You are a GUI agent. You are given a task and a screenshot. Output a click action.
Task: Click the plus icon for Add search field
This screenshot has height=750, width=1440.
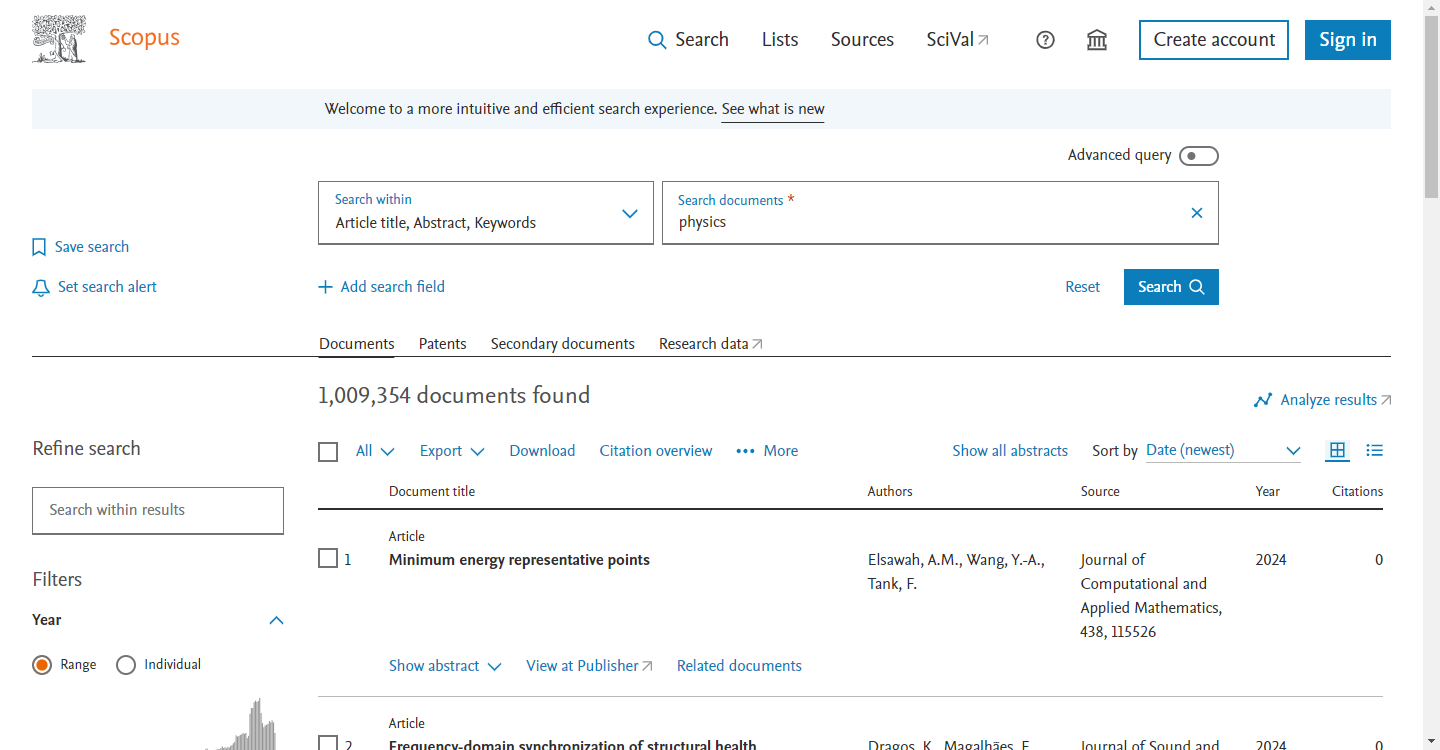[325, 287]
